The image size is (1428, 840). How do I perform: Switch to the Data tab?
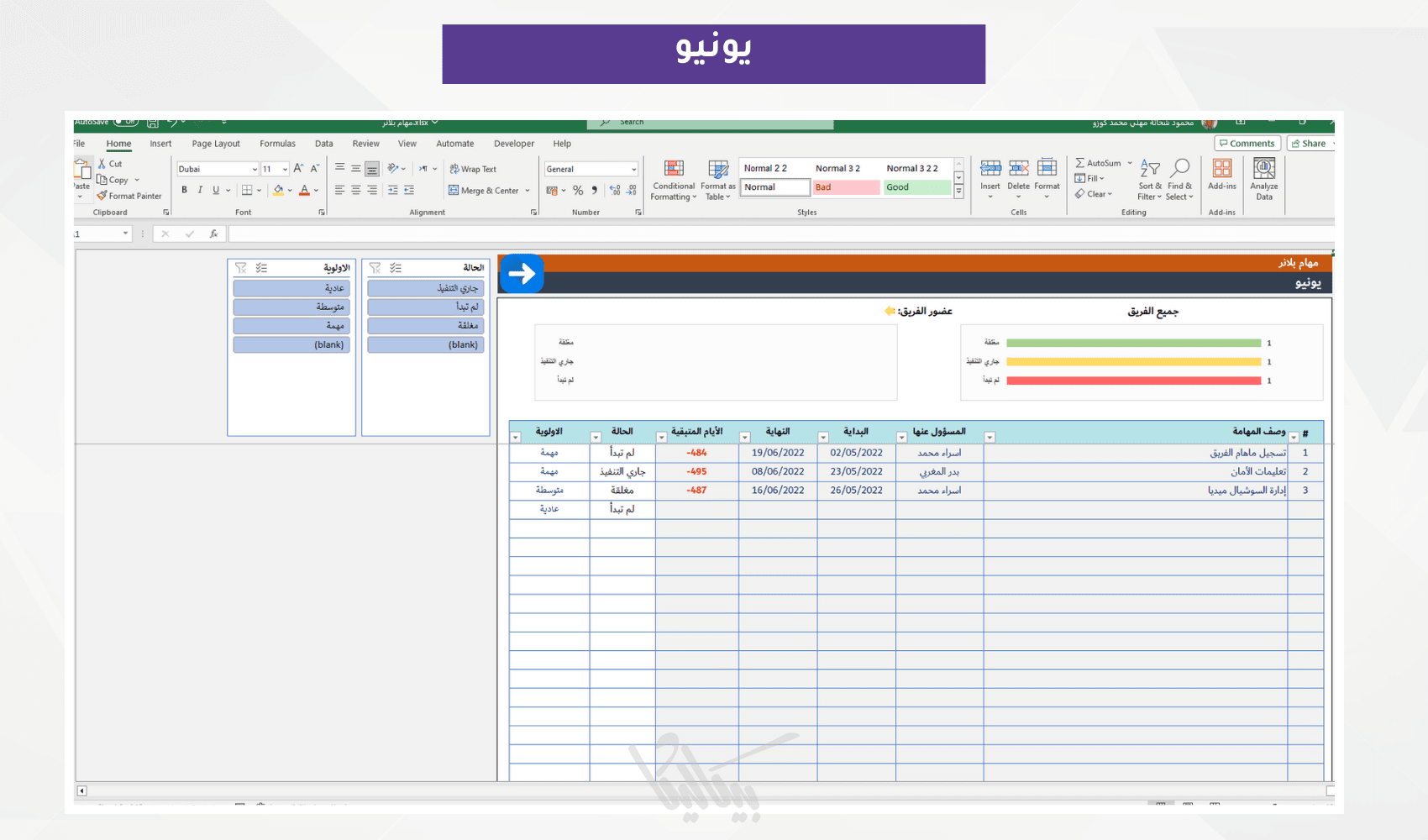click(324, 144)
